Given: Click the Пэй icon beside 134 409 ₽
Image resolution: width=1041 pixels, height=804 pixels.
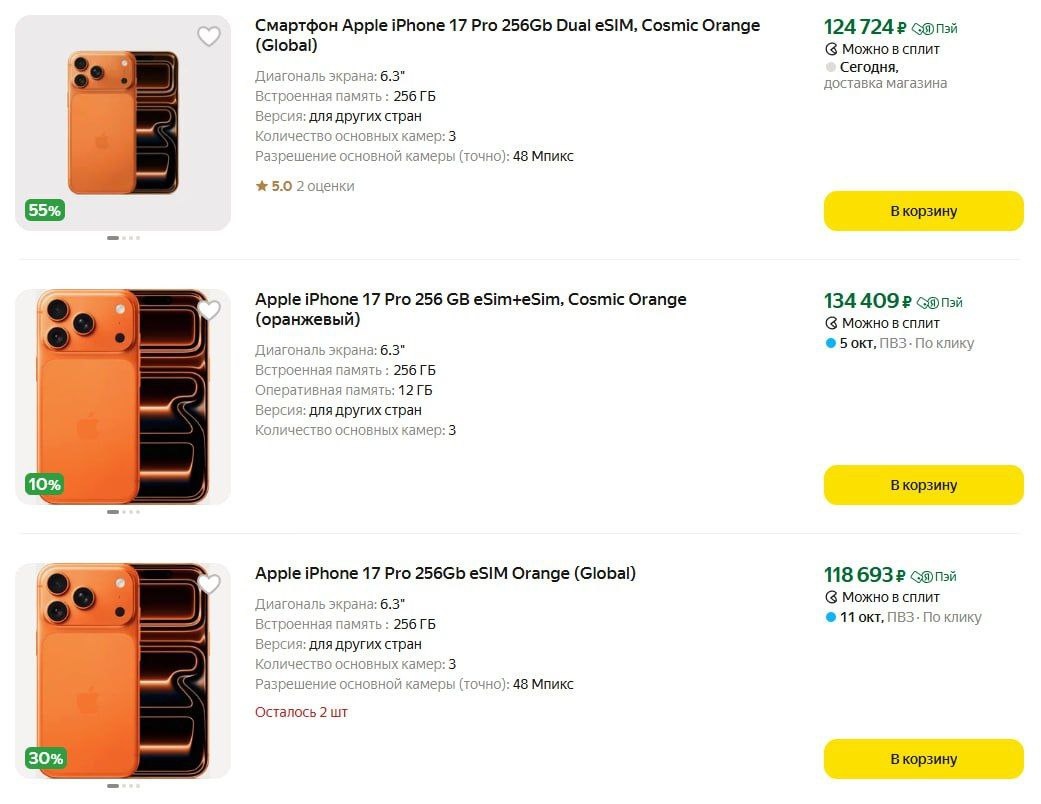Looking at the screenshot, I should coord(928,303).
